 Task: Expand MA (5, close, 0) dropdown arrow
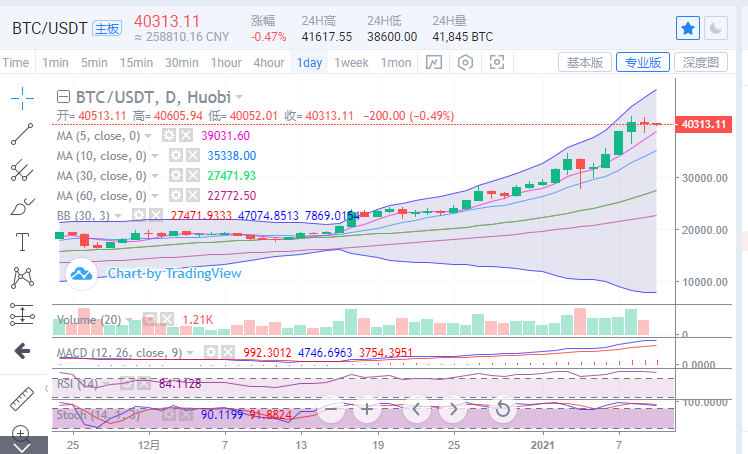148,136
